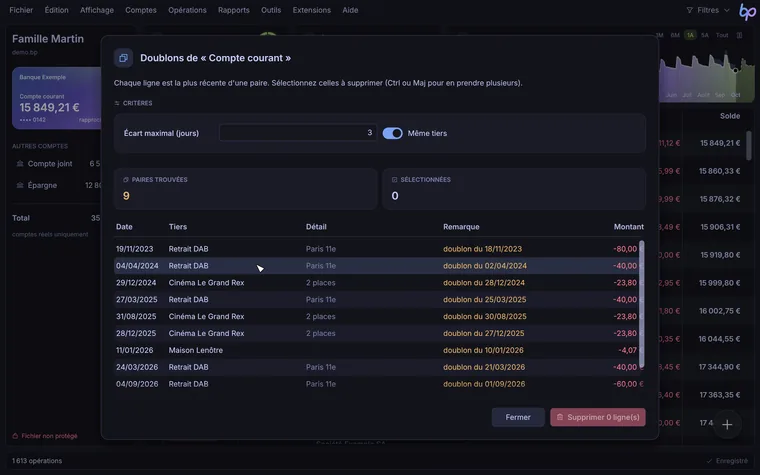Open the Aide menu
The width and height of the screenshot is (760, 475).
[350, 10]
